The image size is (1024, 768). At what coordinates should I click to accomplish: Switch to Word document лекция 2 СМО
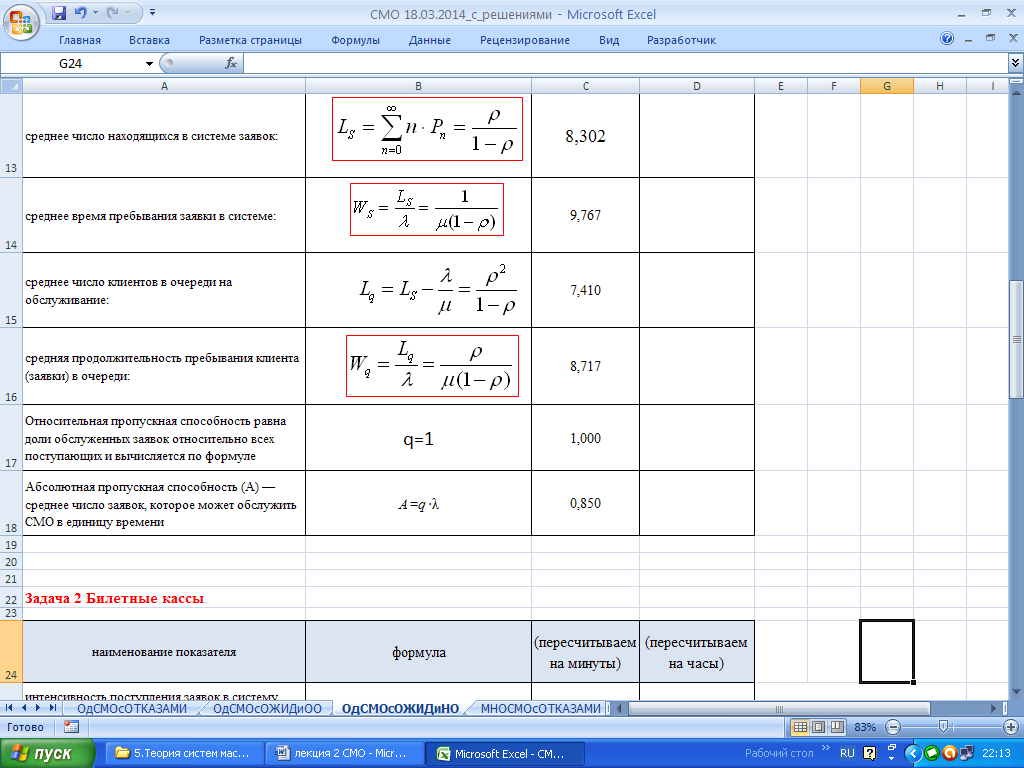point(344,754)
